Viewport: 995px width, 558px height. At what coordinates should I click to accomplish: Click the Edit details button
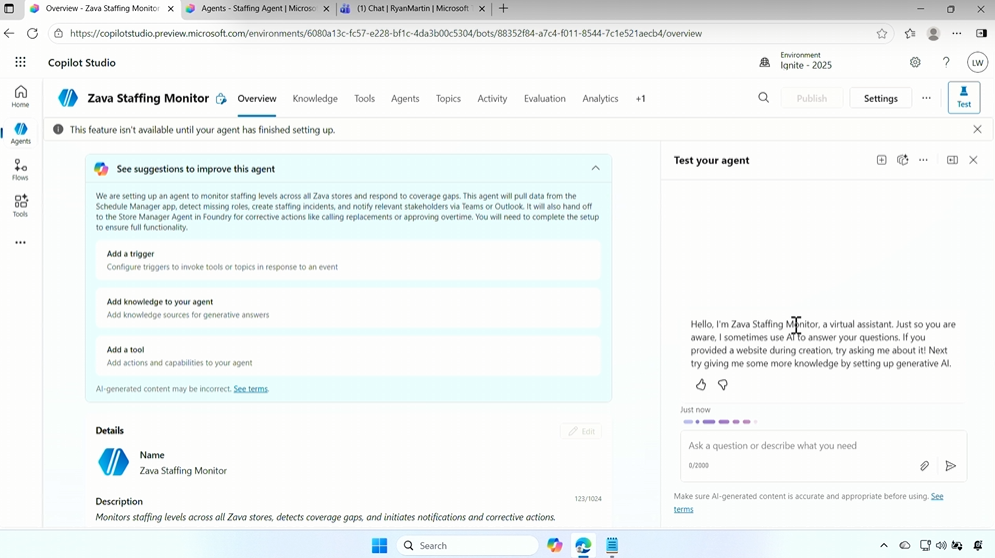click(581, 431)
